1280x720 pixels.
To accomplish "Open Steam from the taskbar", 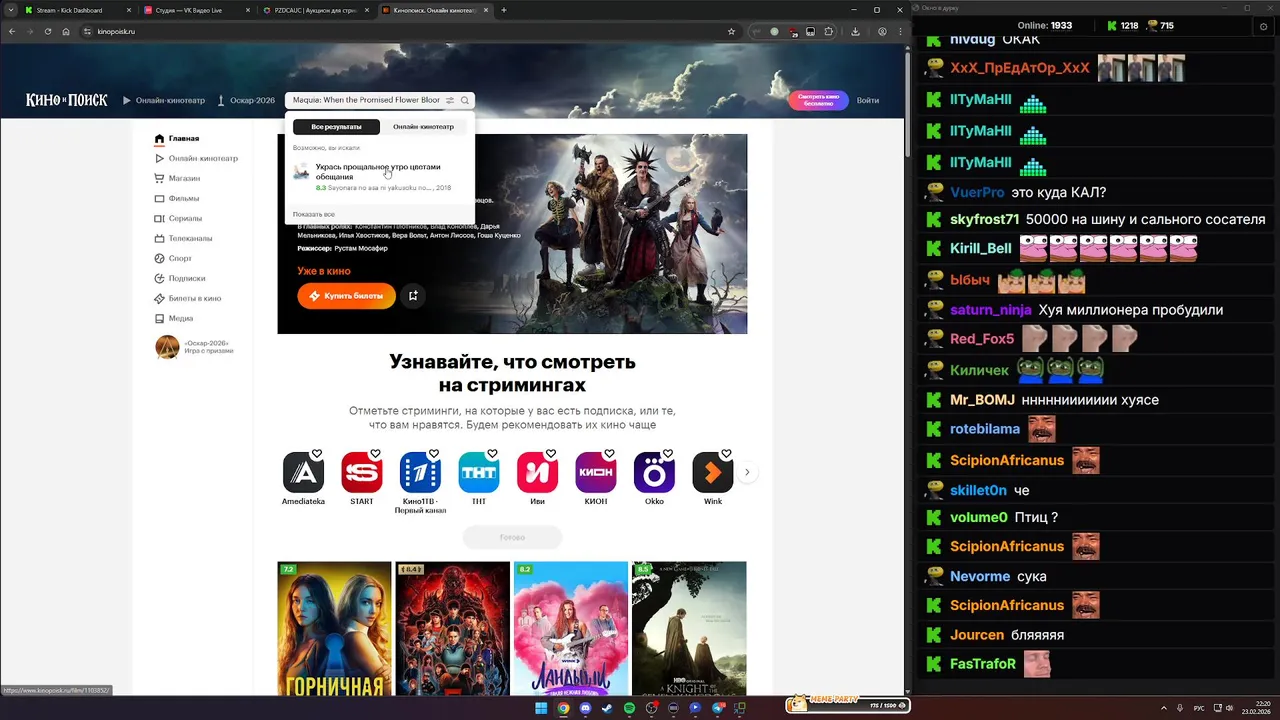I will click(x=607, y=708).
